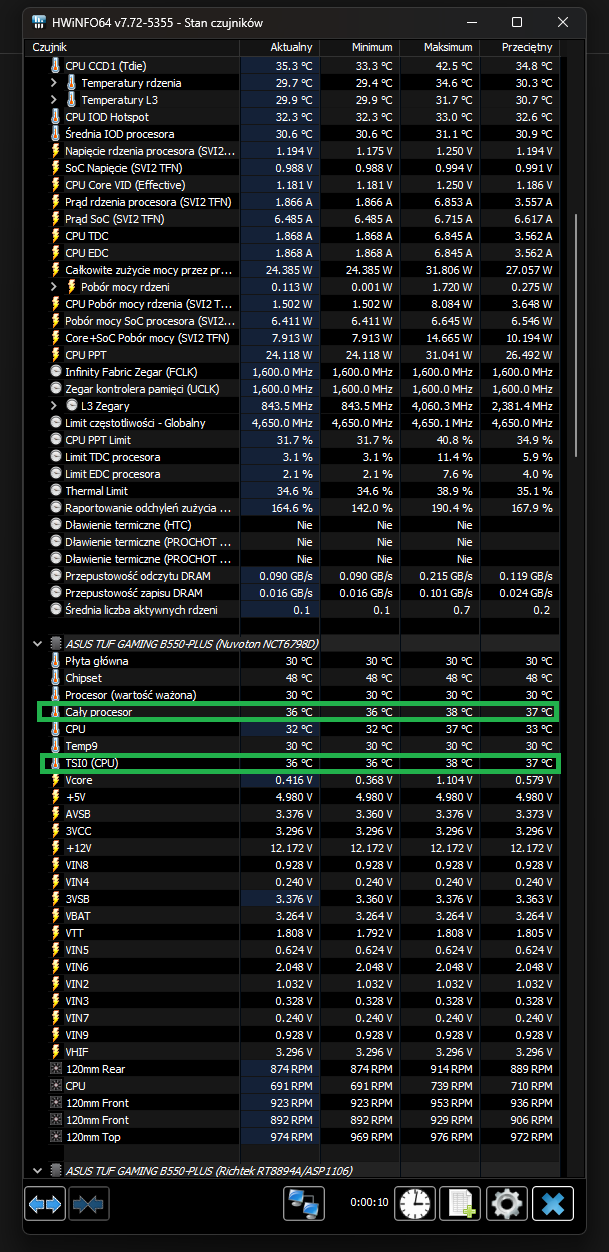609x1252 pixels.
Task: Select Przepustowość odczytu DRAM row
Action: pyautogui.click(x=294, y=576)
